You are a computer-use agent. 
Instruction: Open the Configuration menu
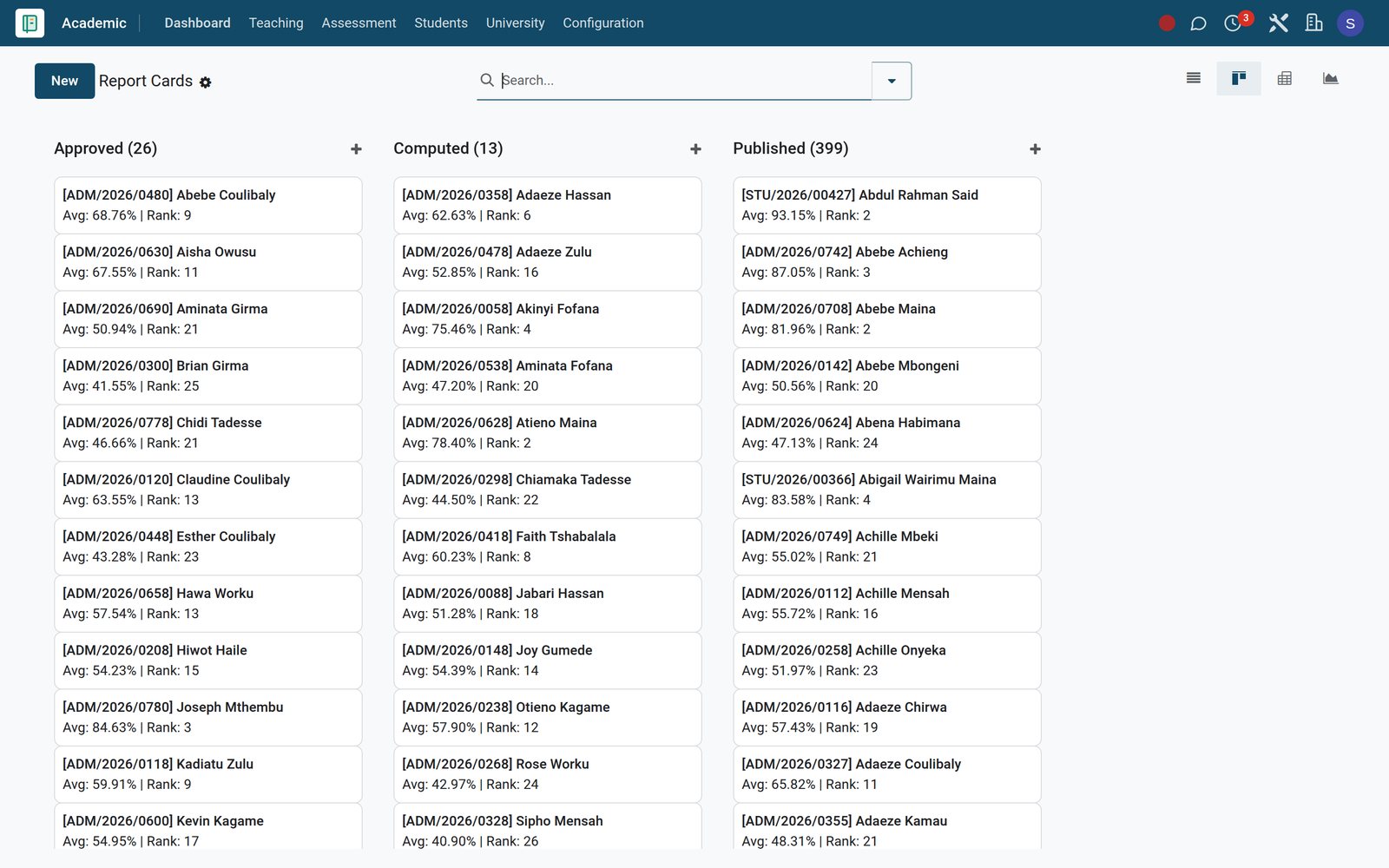[x=603, y=23]
